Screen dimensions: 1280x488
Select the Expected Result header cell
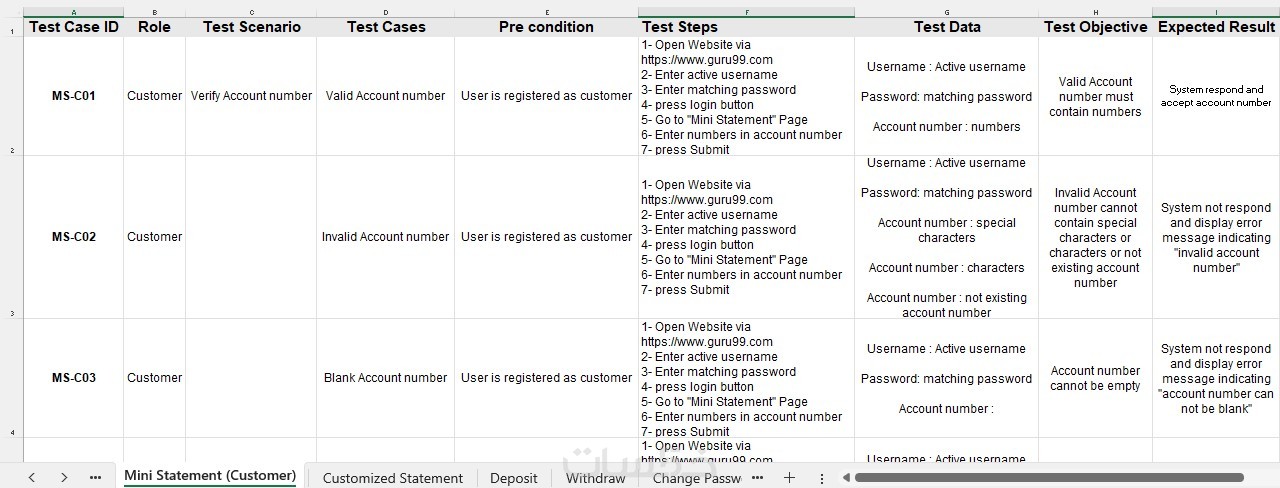1216,27
